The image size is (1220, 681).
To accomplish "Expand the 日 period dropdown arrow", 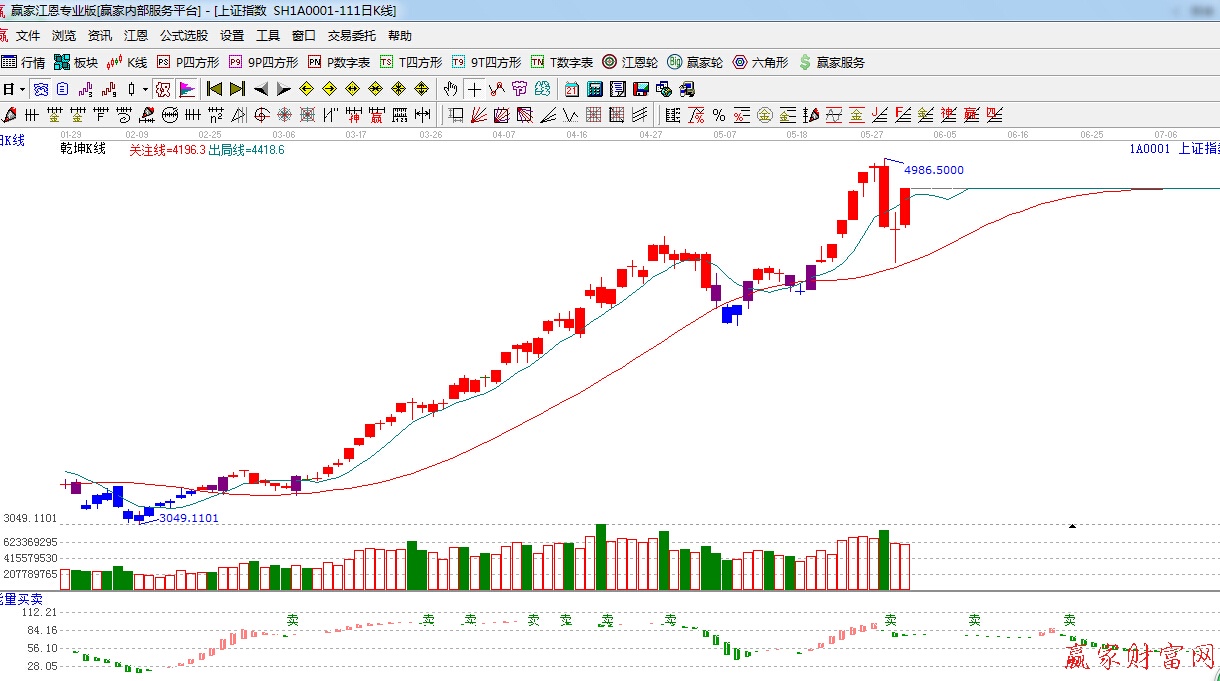I will 21,89.
